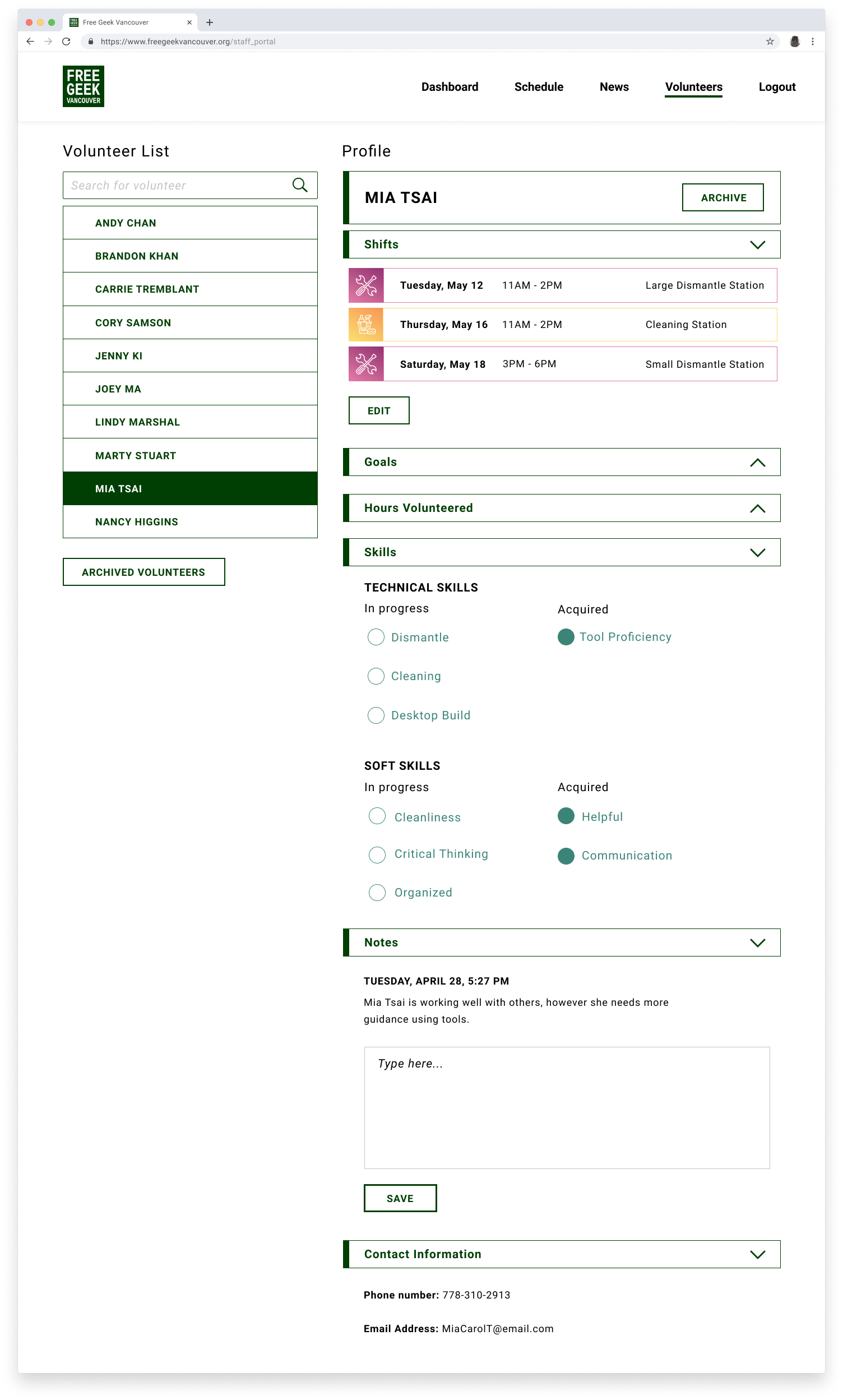Select the Volunteers nav item

click(693, 87)
